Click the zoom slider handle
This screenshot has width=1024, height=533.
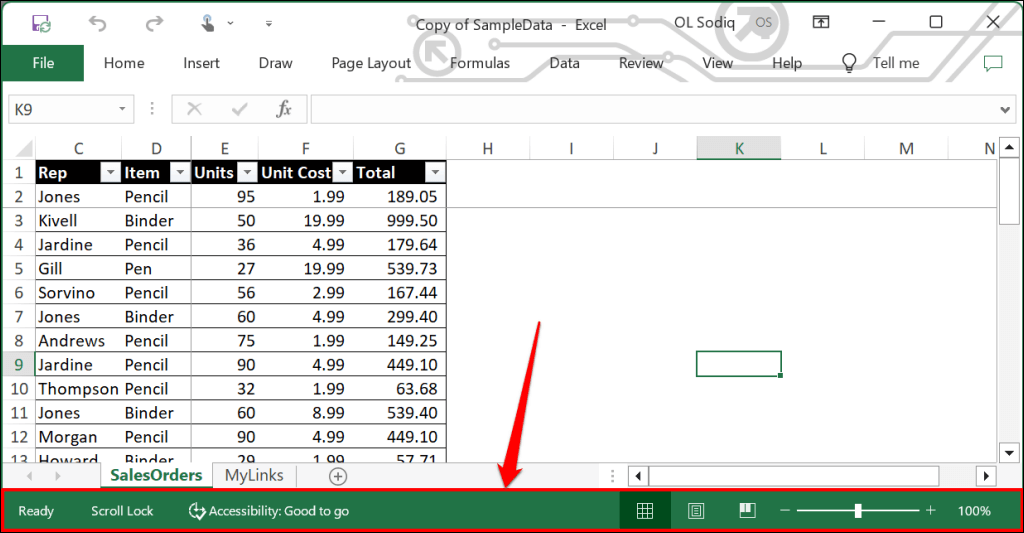click(858, 510)
